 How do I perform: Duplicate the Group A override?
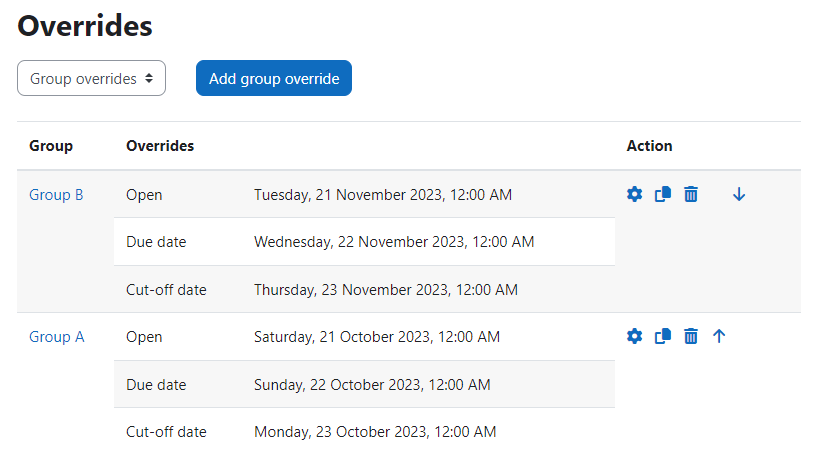pyautogui.click(x=663, y=336)
